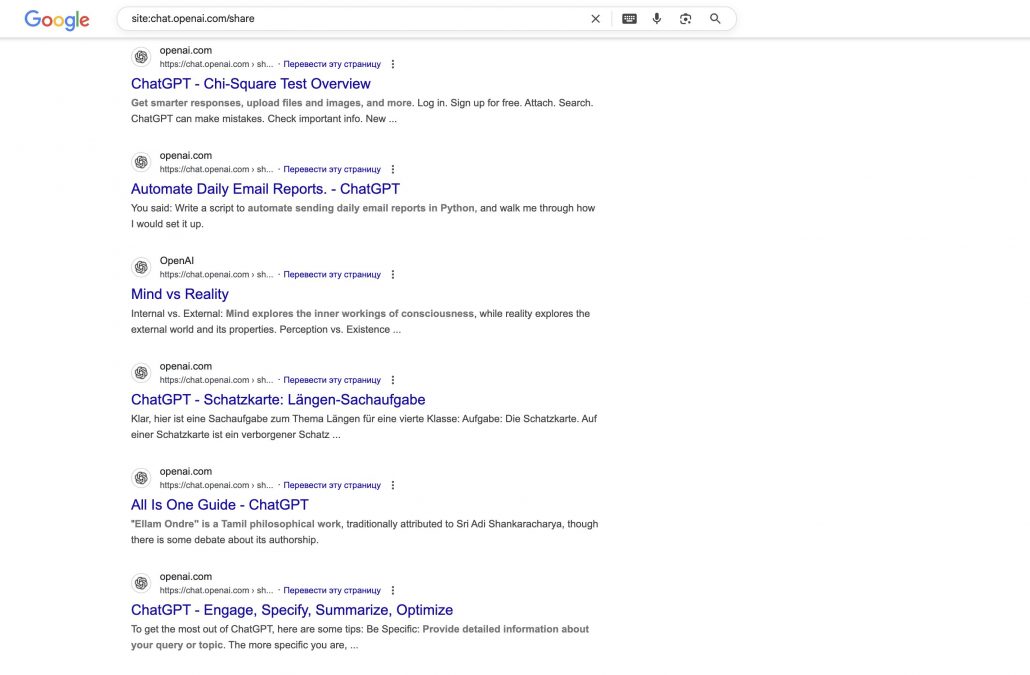Click the magnifier search button
The height and width of the screenshot is (675, 1030).
coord(715,19)
